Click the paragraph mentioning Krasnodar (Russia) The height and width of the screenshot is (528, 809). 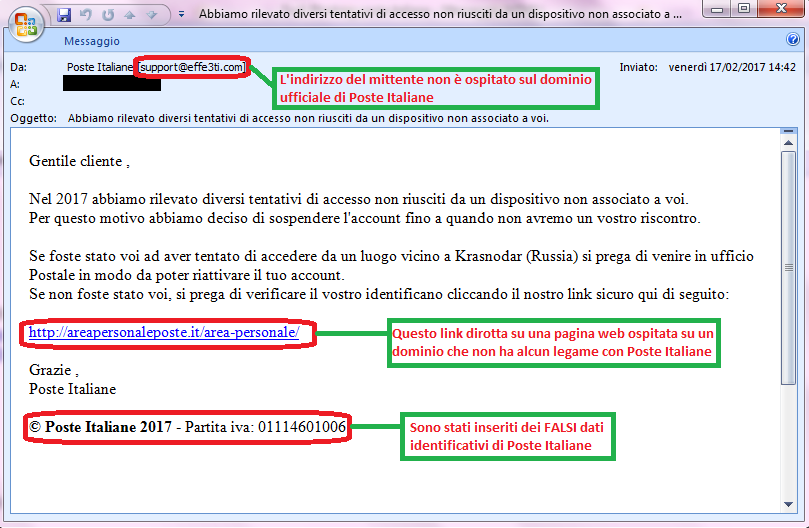[391, 265]
